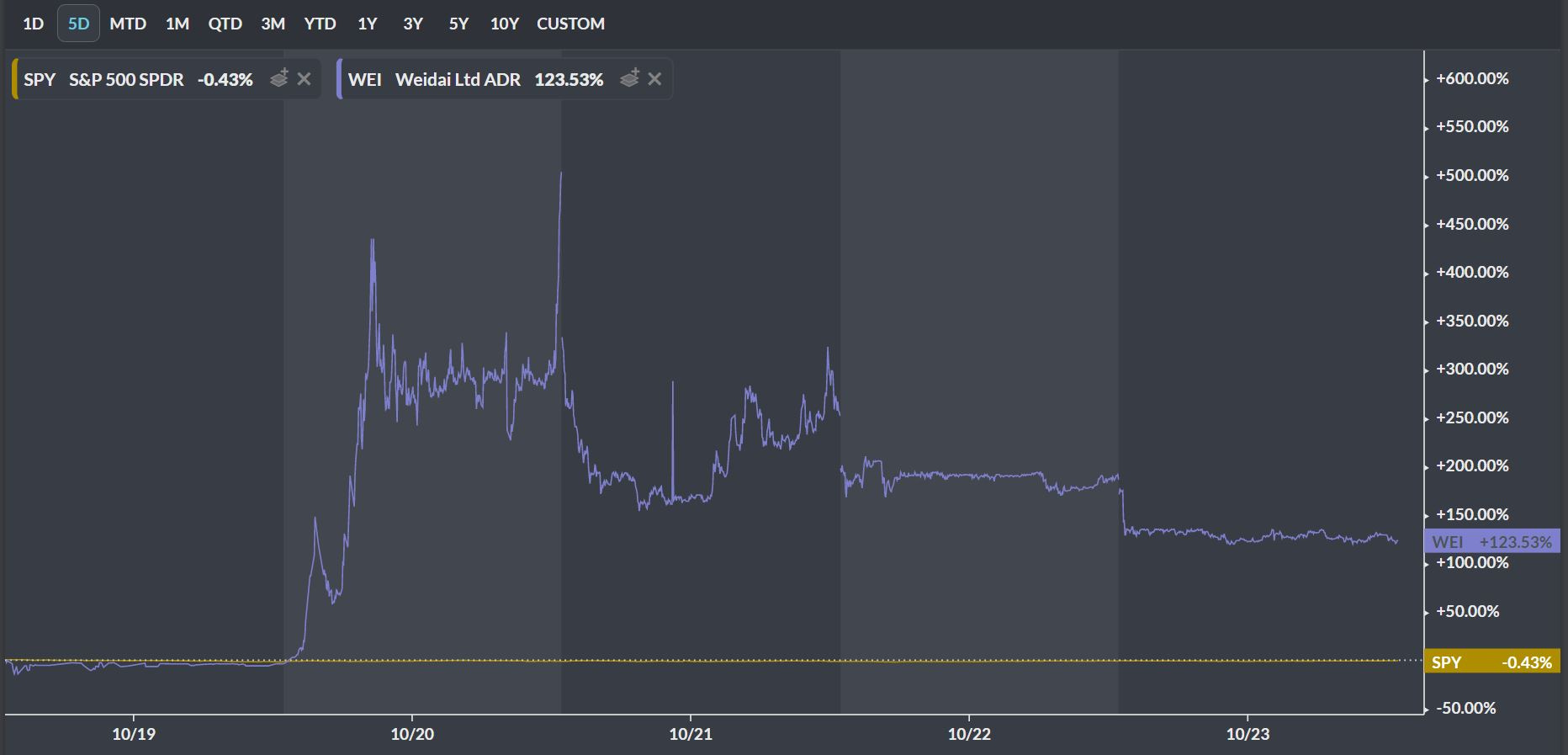1568x755 pixels.
Task: Click SPY -0.43% axis price tag
Action: 1492,662
